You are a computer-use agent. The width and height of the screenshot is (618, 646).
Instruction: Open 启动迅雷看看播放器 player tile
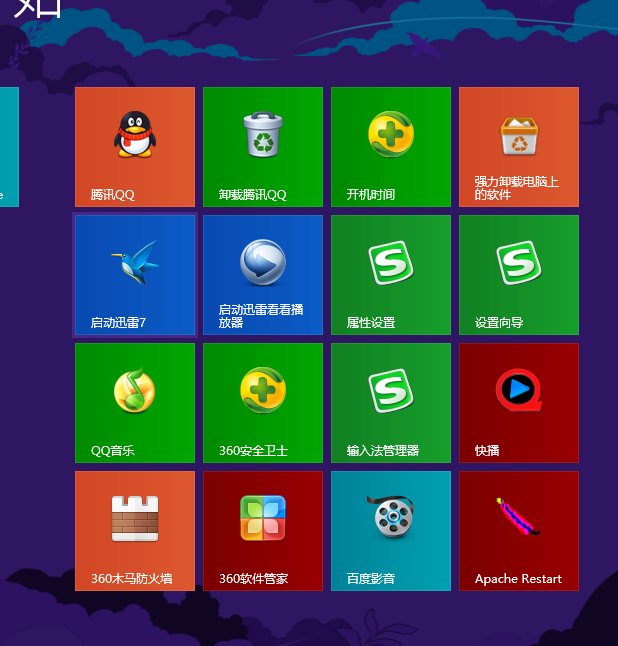click(x=262, y=274)
